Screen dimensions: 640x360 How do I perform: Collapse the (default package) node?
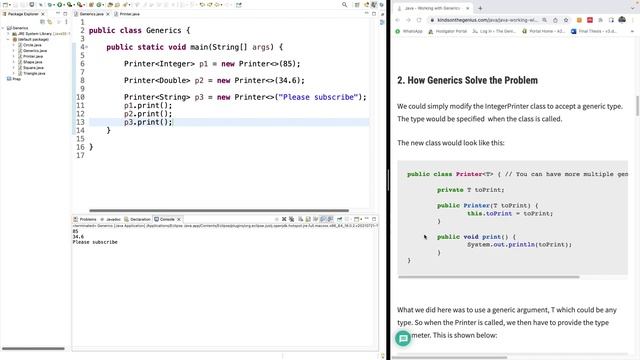8,40
